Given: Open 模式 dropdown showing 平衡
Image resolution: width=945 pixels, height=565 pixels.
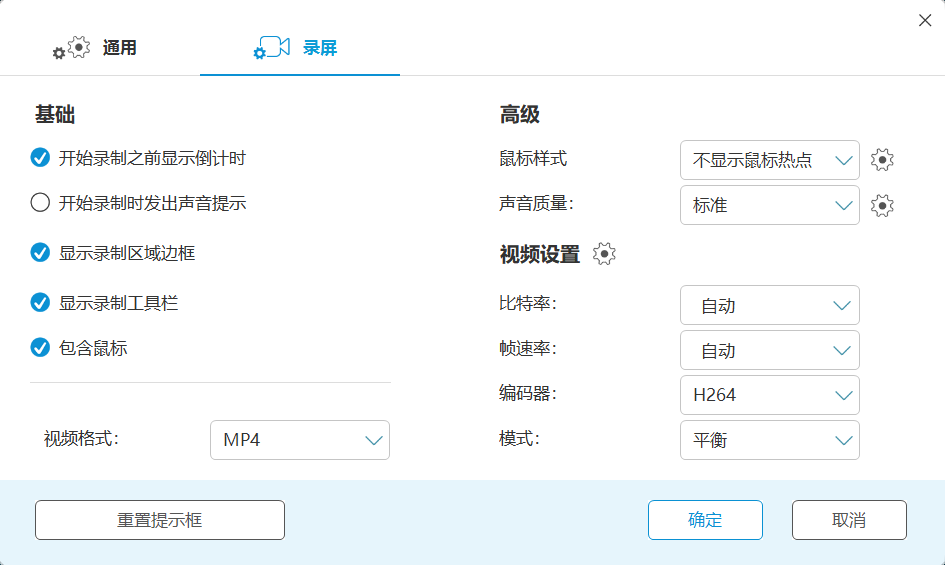Looking at the screenshot, I should (x=770, y=440).
